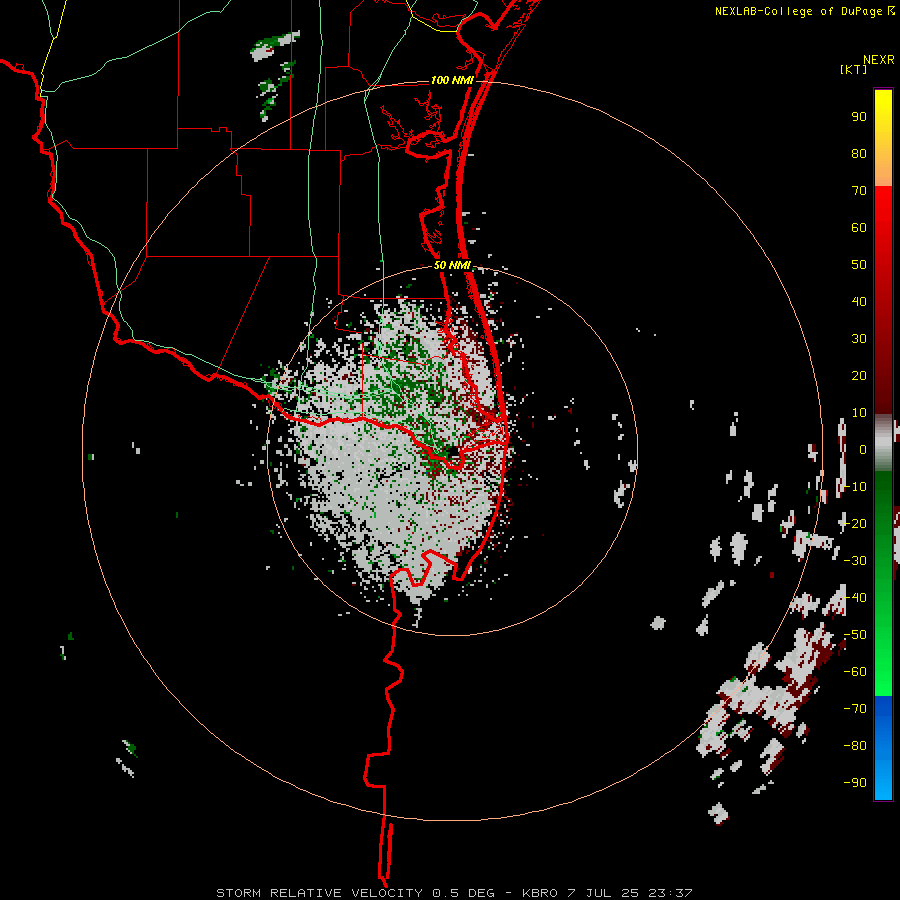Click the 90 value on the velocity scale

click(x=859, y=117)
